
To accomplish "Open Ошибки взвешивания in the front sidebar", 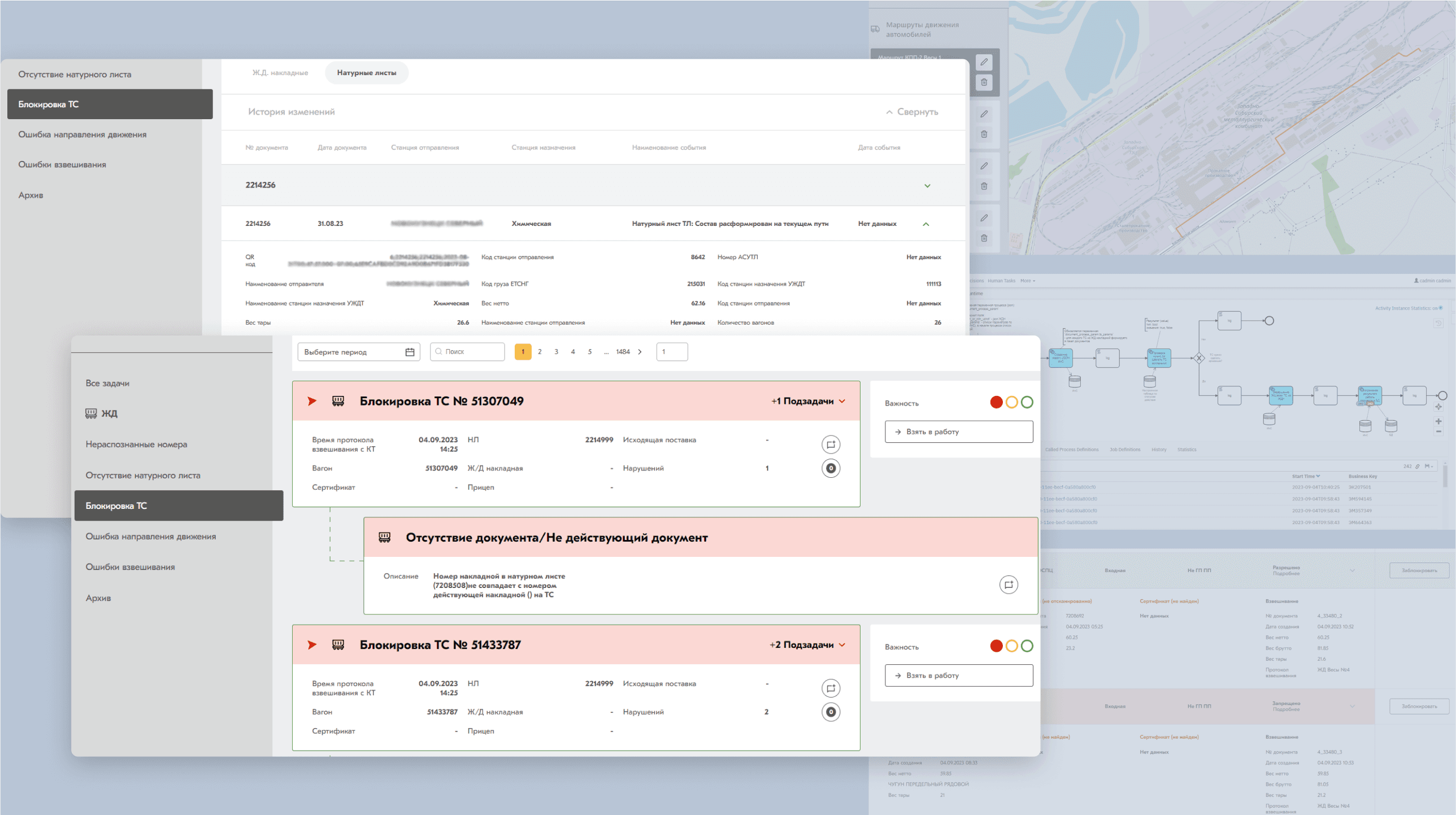I will click(130, 567).
